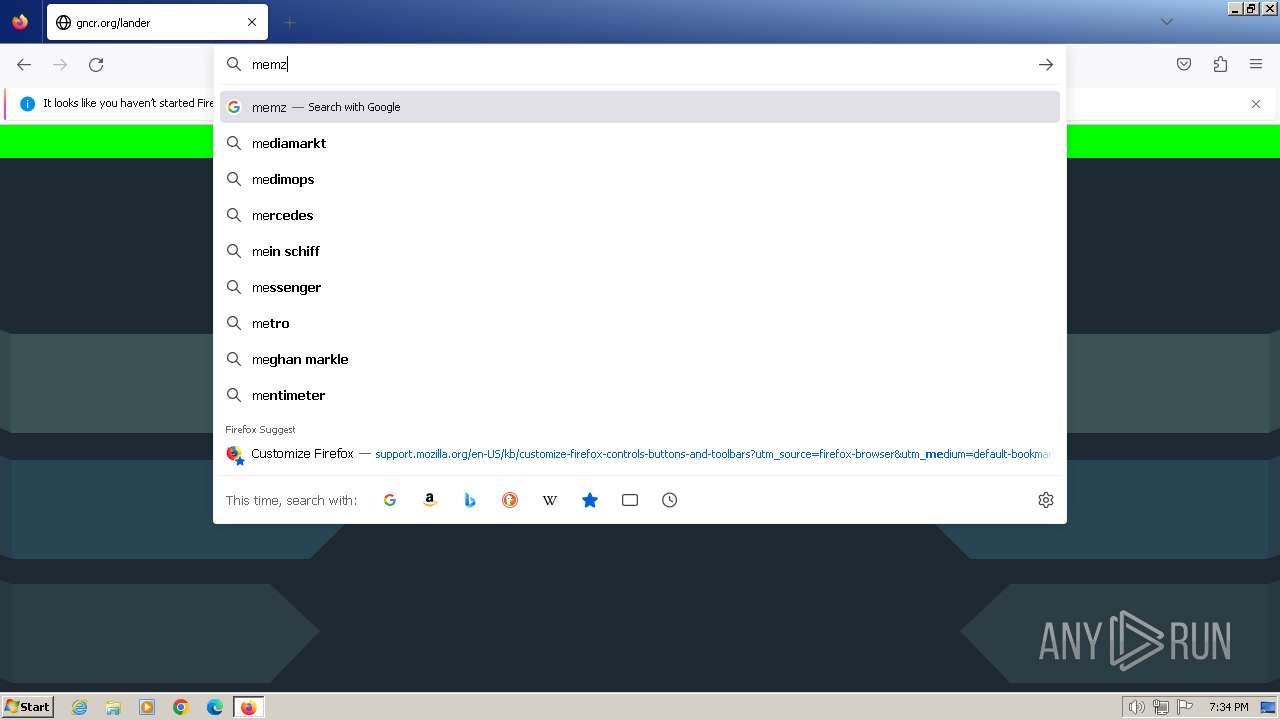The image size is (1280, 720).
Task: Open the Action Center flag icon
Action: [x=1184, y=707]
